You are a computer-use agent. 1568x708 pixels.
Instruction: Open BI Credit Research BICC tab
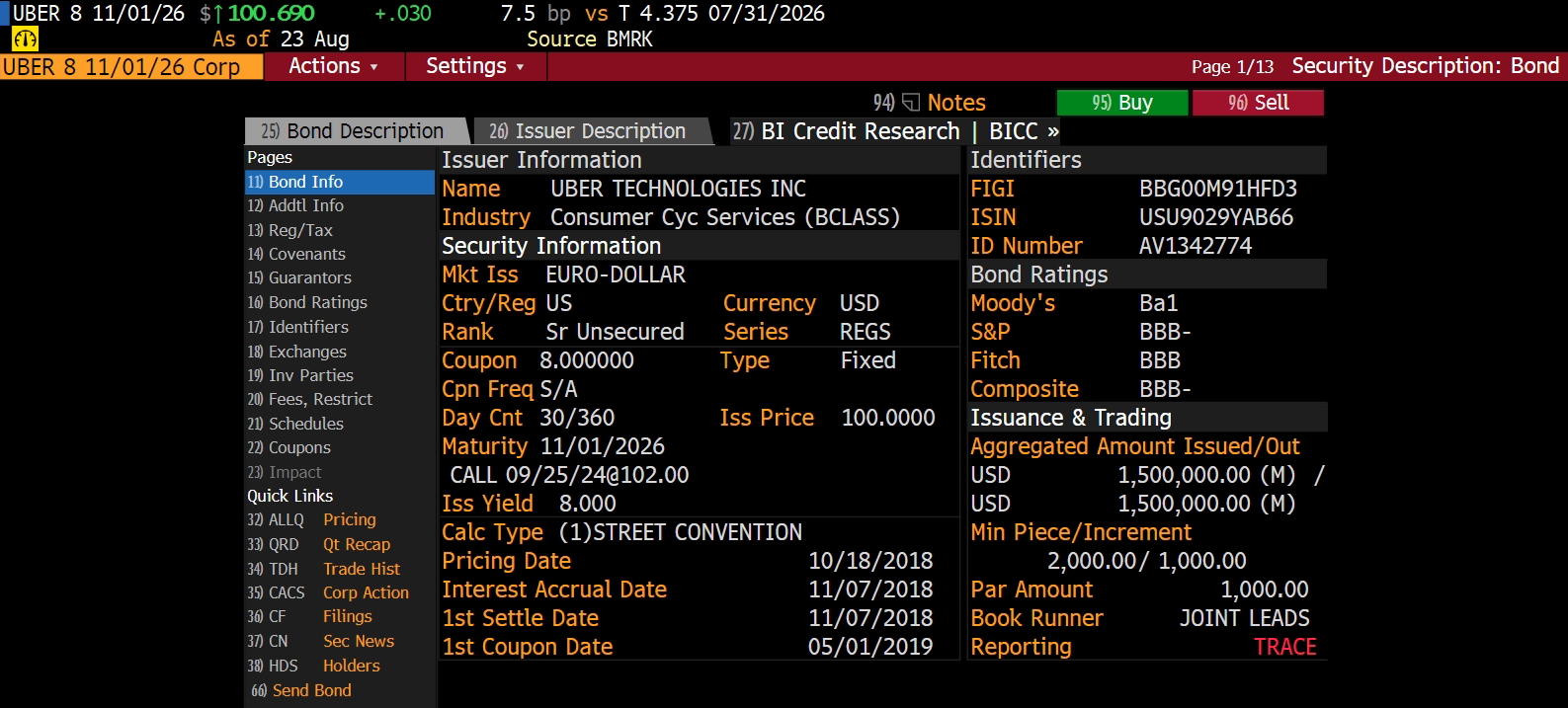point(895,131)
